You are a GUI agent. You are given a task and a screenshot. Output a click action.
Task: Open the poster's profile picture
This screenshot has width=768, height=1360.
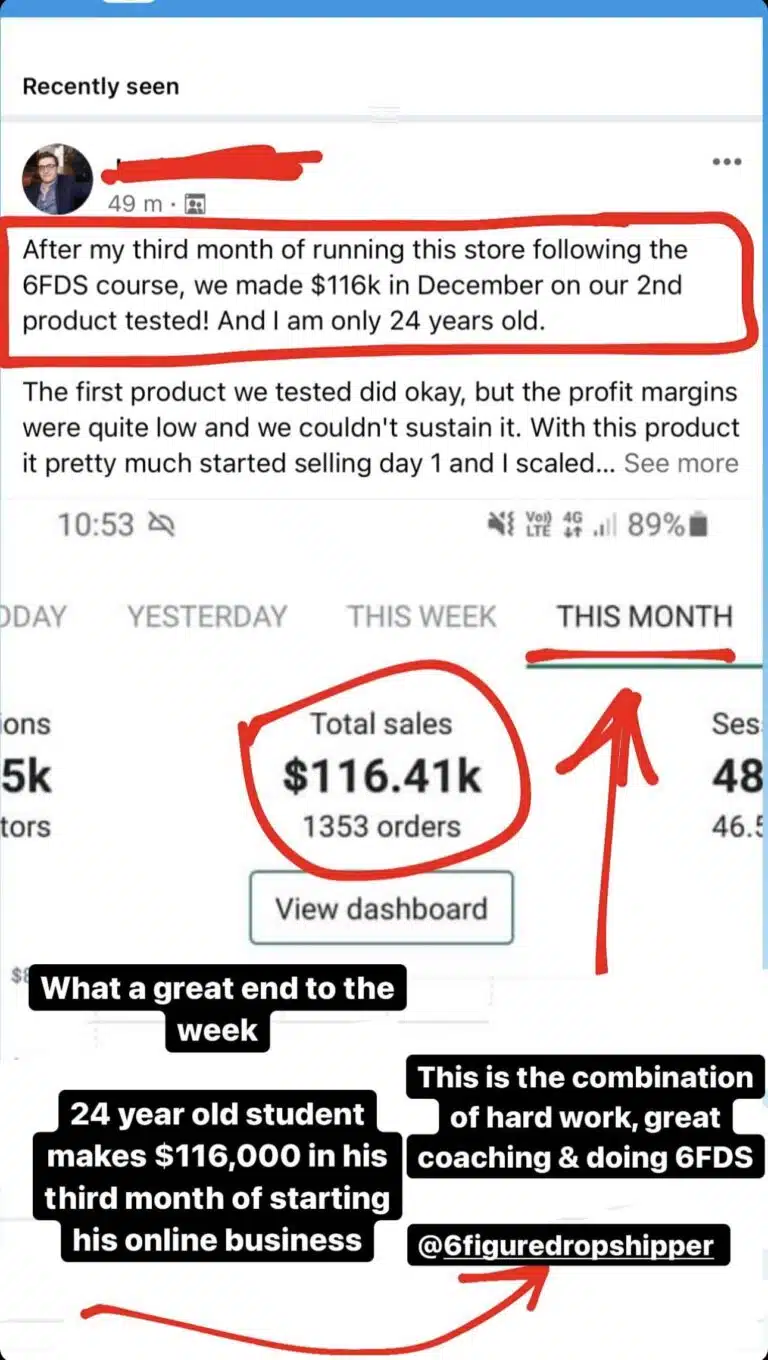tap(57, 179)
